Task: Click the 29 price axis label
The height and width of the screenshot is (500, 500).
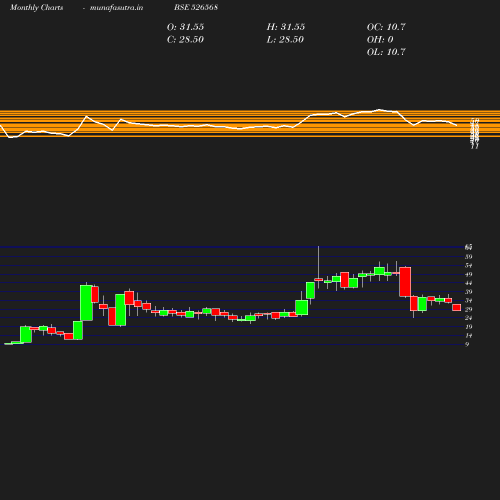Action: (x=469, y=309)
